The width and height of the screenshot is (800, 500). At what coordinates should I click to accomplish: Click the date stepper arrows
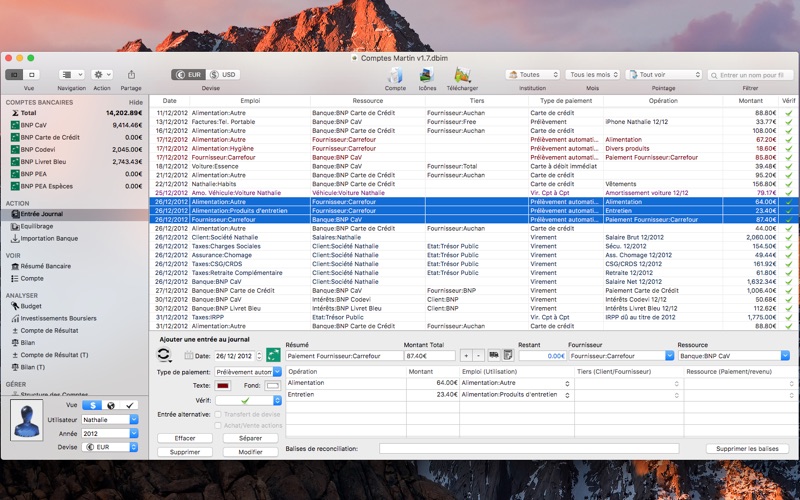[x=259, y=356]
